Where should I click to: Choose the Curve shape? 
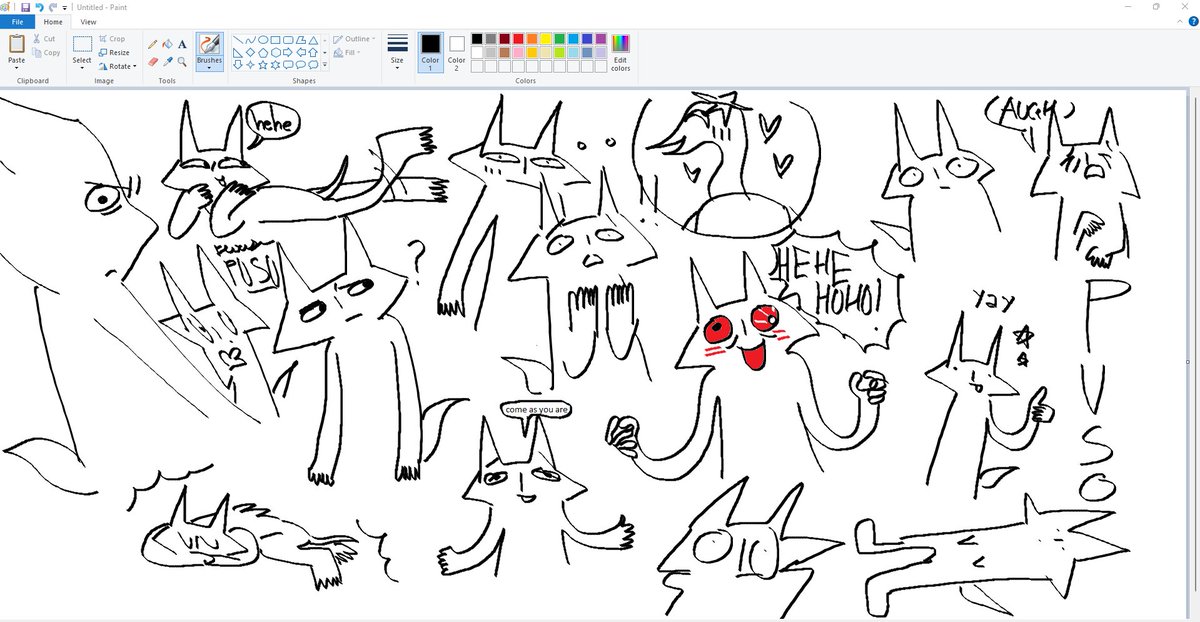click(251, 40)
